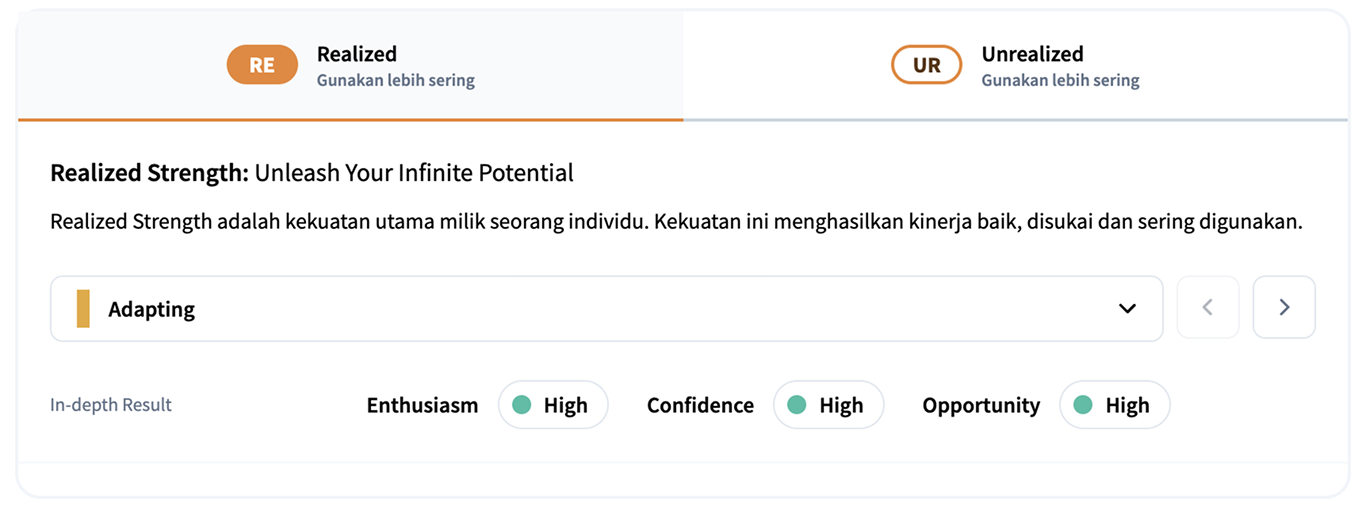Click the orange RE badge icon

pyautogui.click(x=262, y=65)
